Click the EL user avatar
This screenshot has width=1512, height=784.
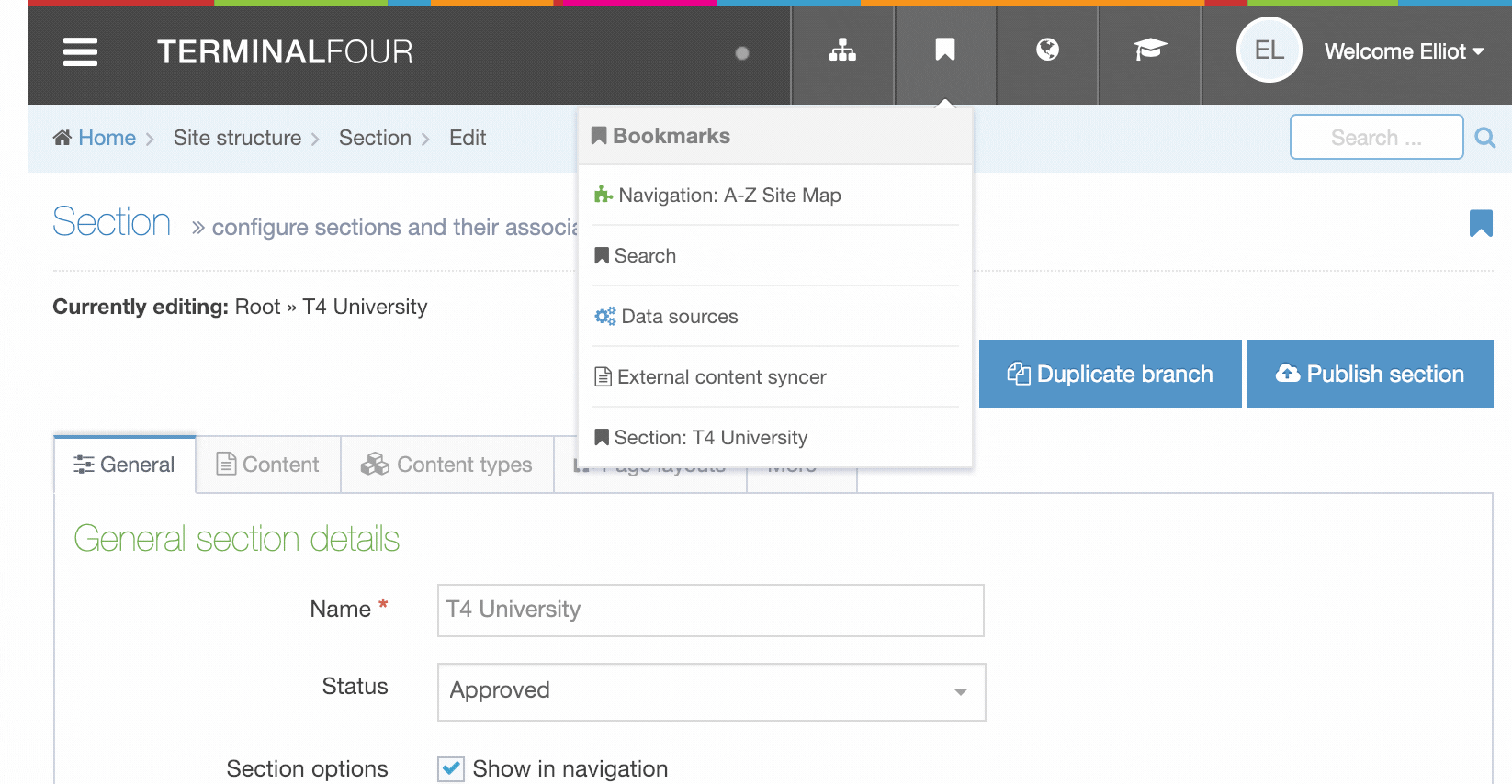pyautogui.click(x=1269, y=50)
